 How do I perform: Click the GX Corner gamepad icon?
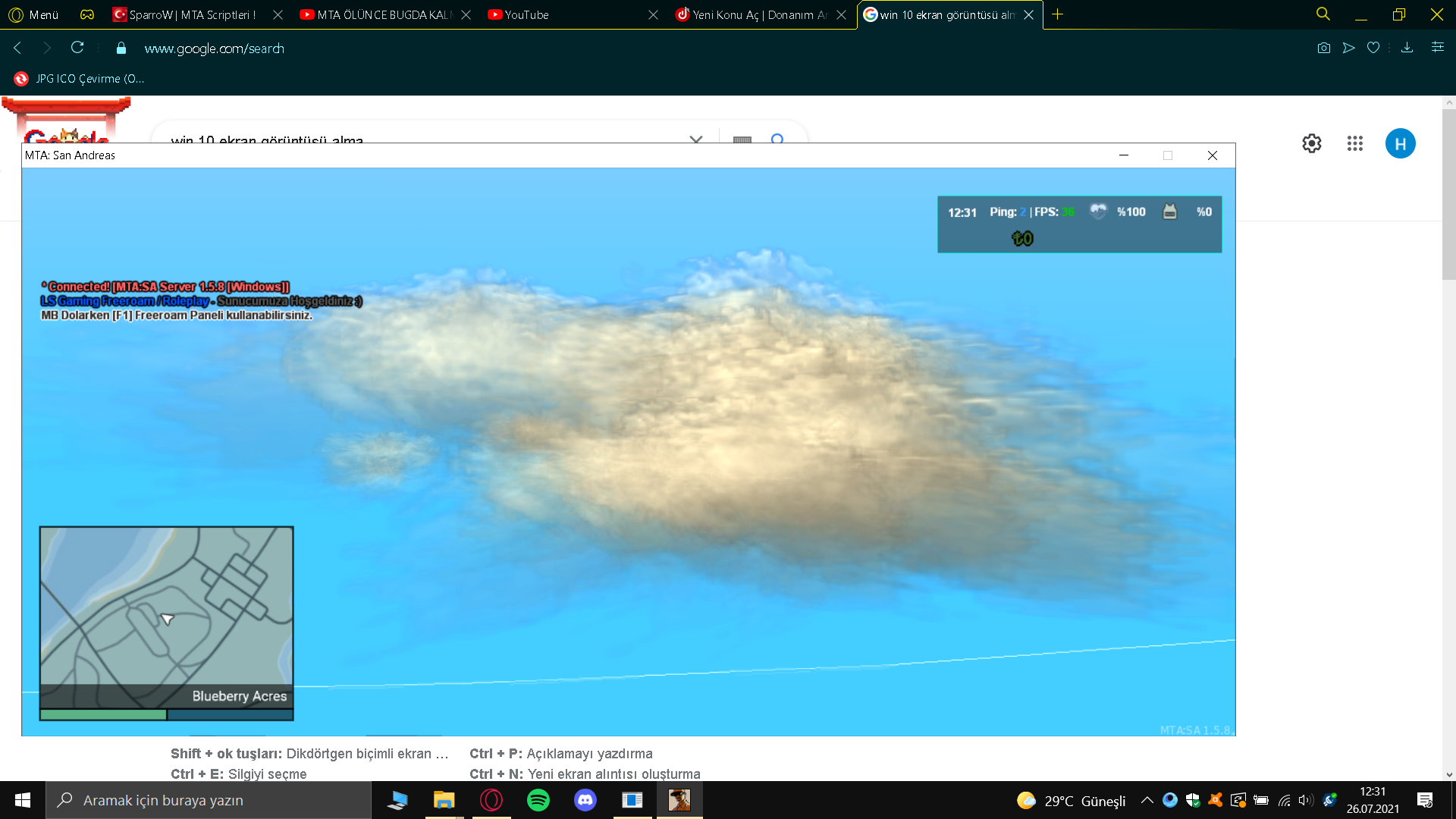click(x=87, y=14)
